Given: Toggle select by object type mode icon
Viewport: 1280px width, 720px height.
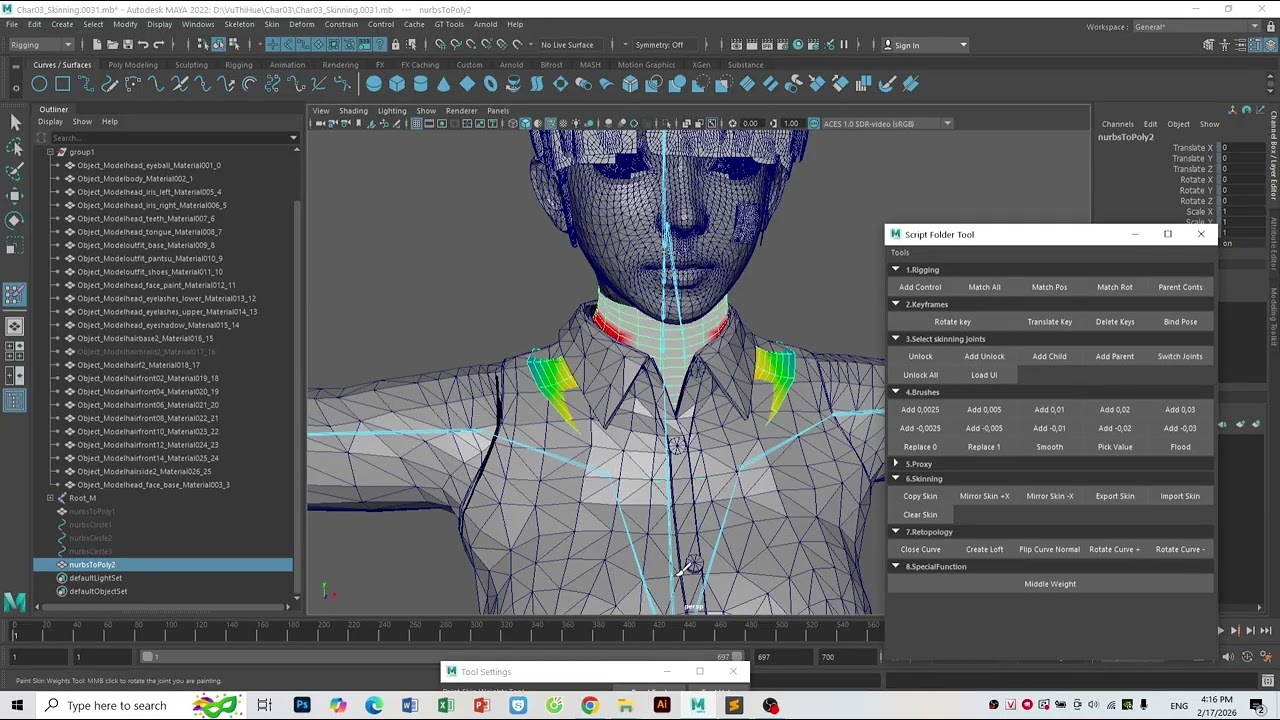Looking at the screenshot, I should click(x=218, y=44).
